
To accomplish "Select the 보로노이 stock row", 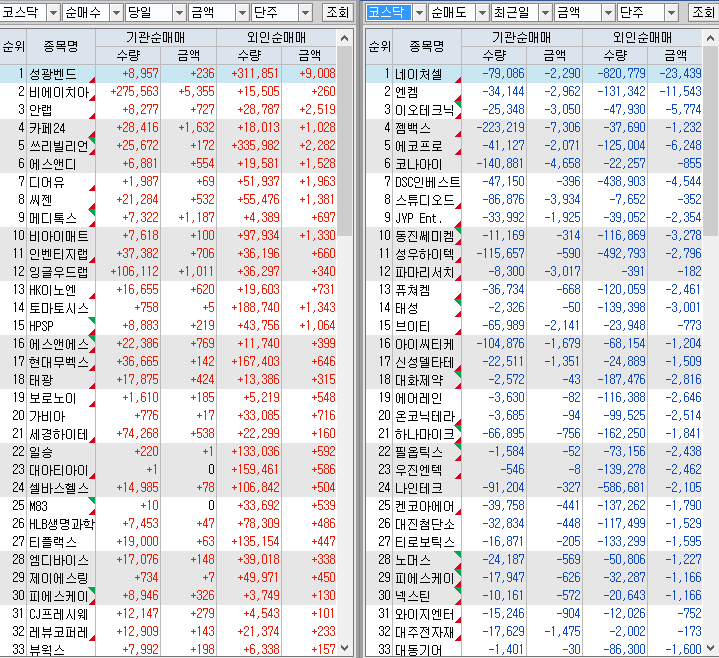I will pos(168,398).
